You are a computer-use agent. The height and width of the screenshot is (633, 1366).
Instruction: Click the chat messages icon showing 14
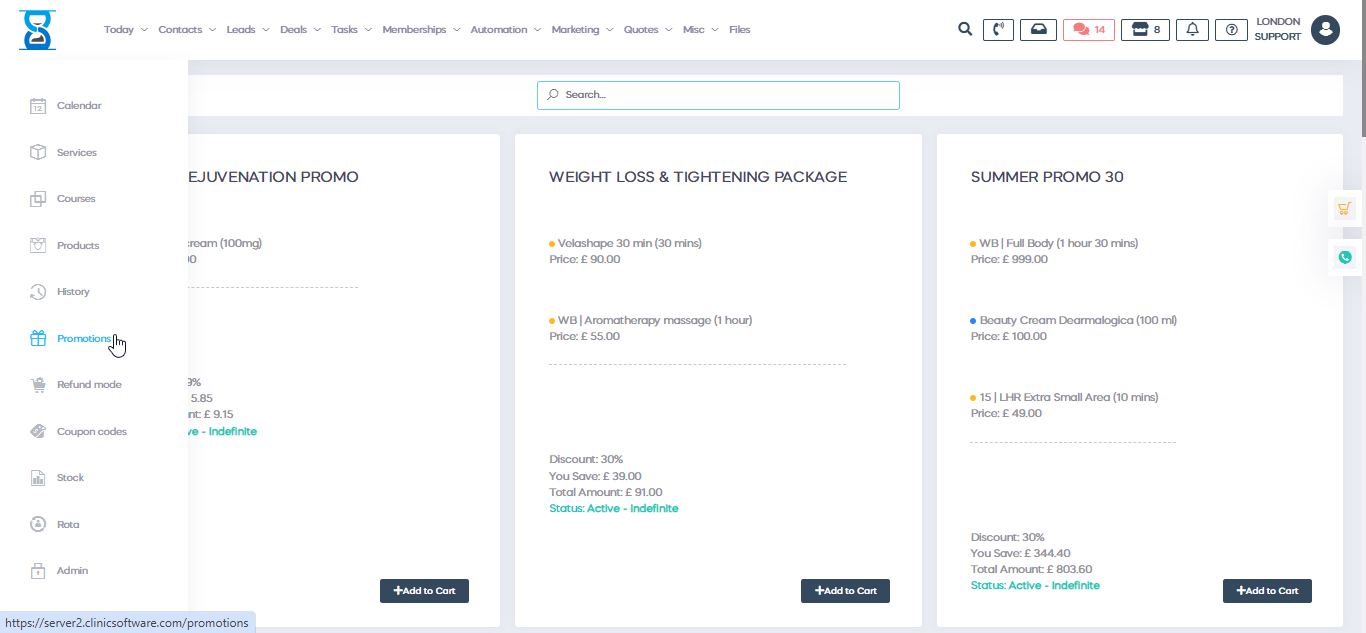click(x=1088, y=29)
